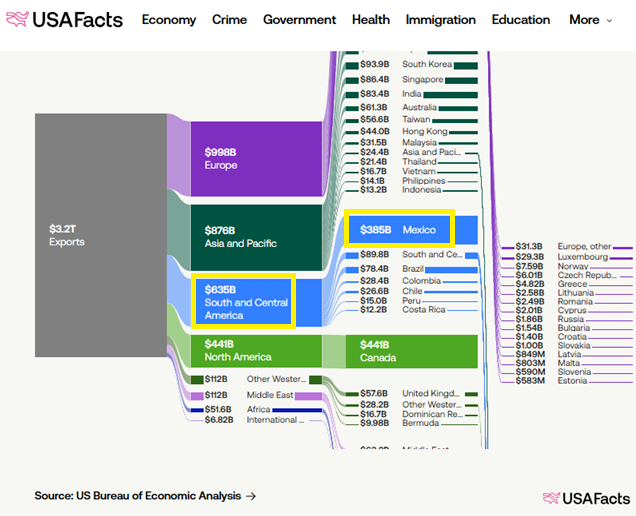Click the Malaysia $31.5B label
This screenshot has height=516, width=636.
[x=398, y=143]
